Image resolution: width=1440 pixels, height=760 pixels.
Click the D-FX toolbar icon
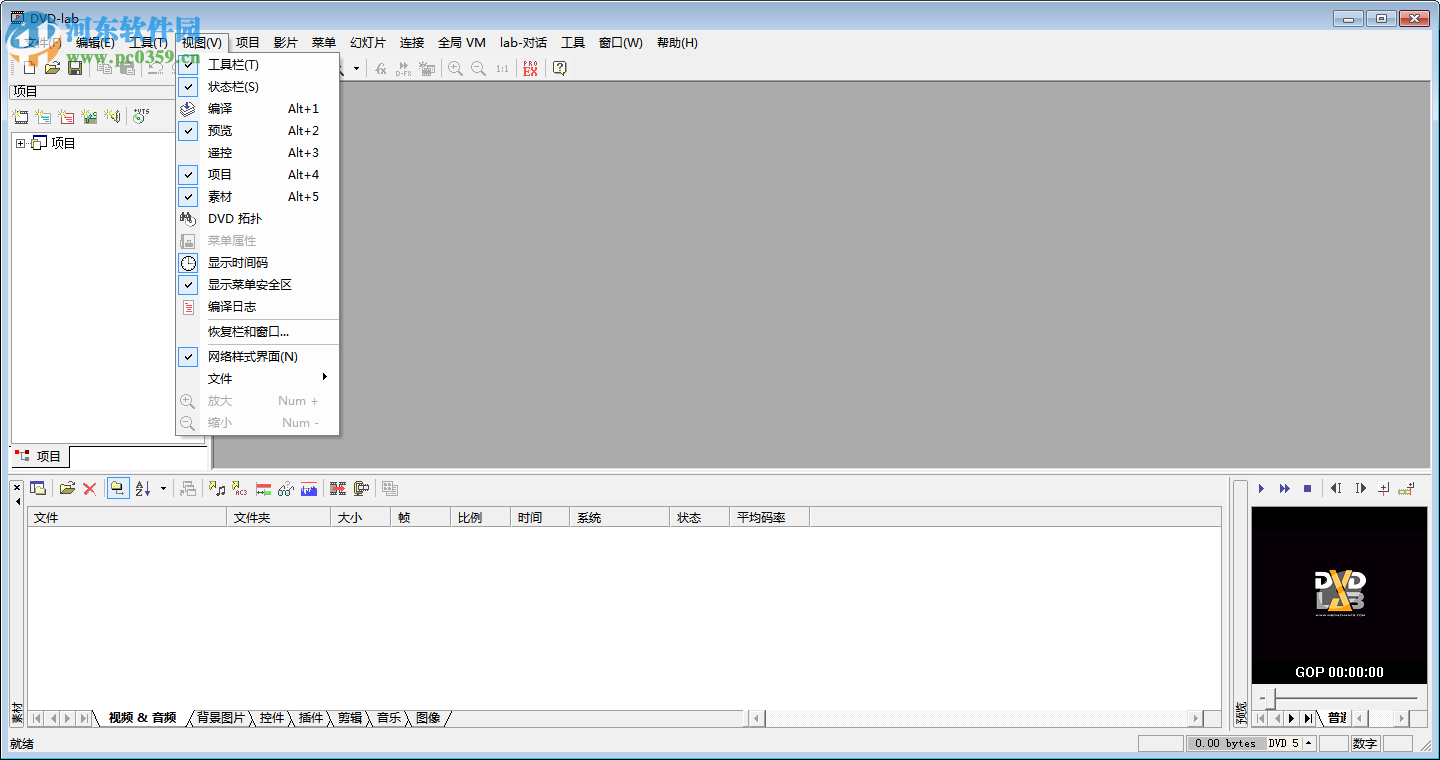[x=404, y=69]
